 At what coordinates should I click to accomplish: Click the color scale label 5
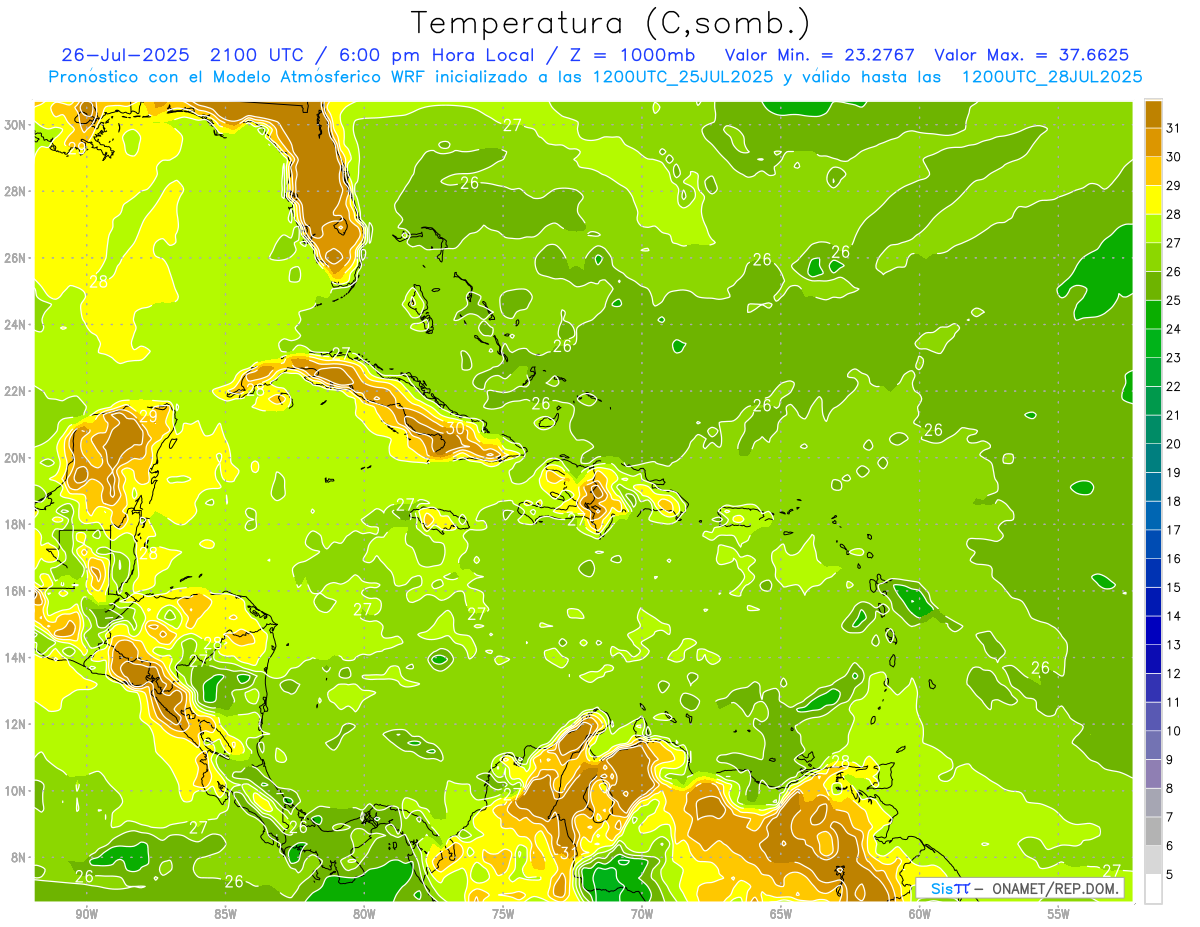(1170, 874)
